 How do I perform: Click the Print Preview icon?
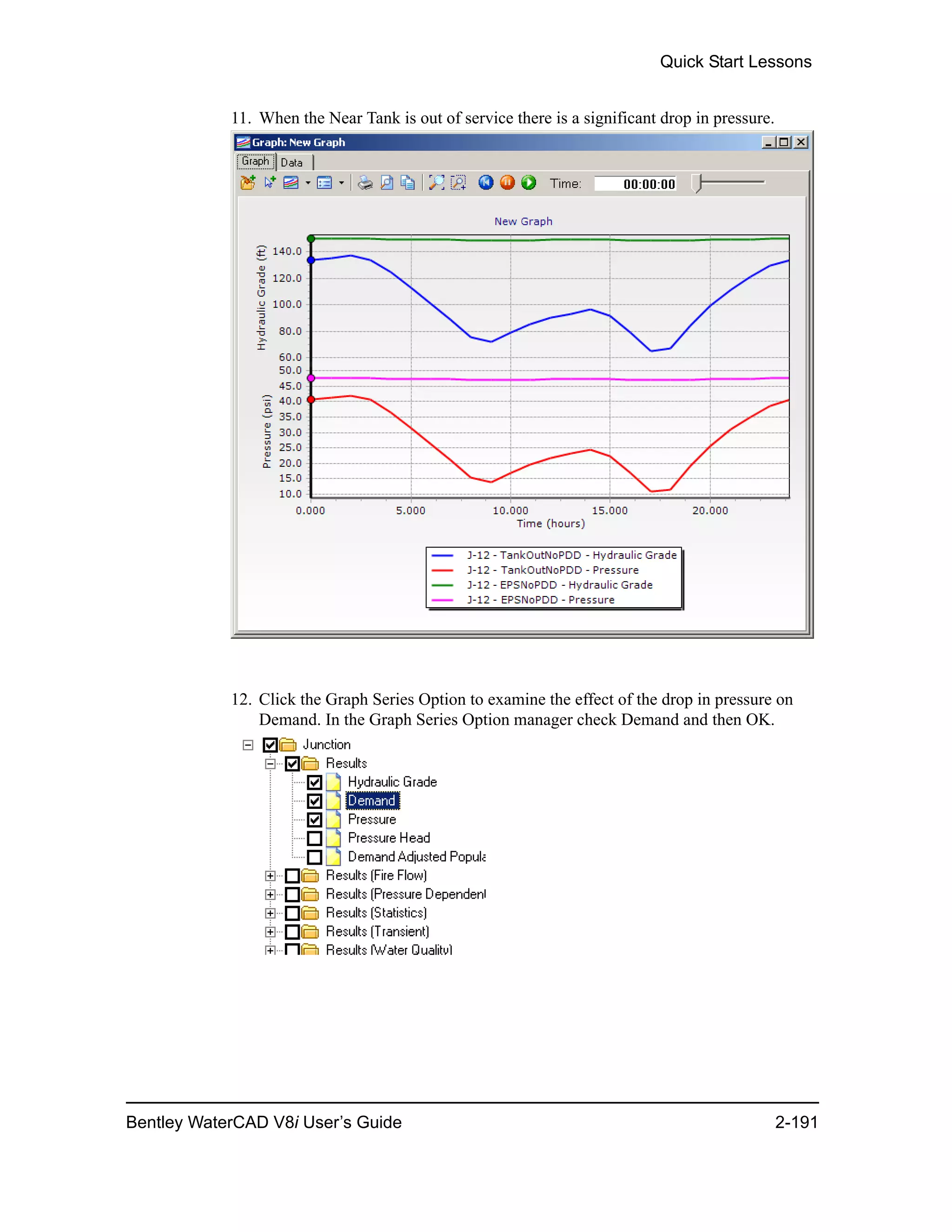(387, 183)
